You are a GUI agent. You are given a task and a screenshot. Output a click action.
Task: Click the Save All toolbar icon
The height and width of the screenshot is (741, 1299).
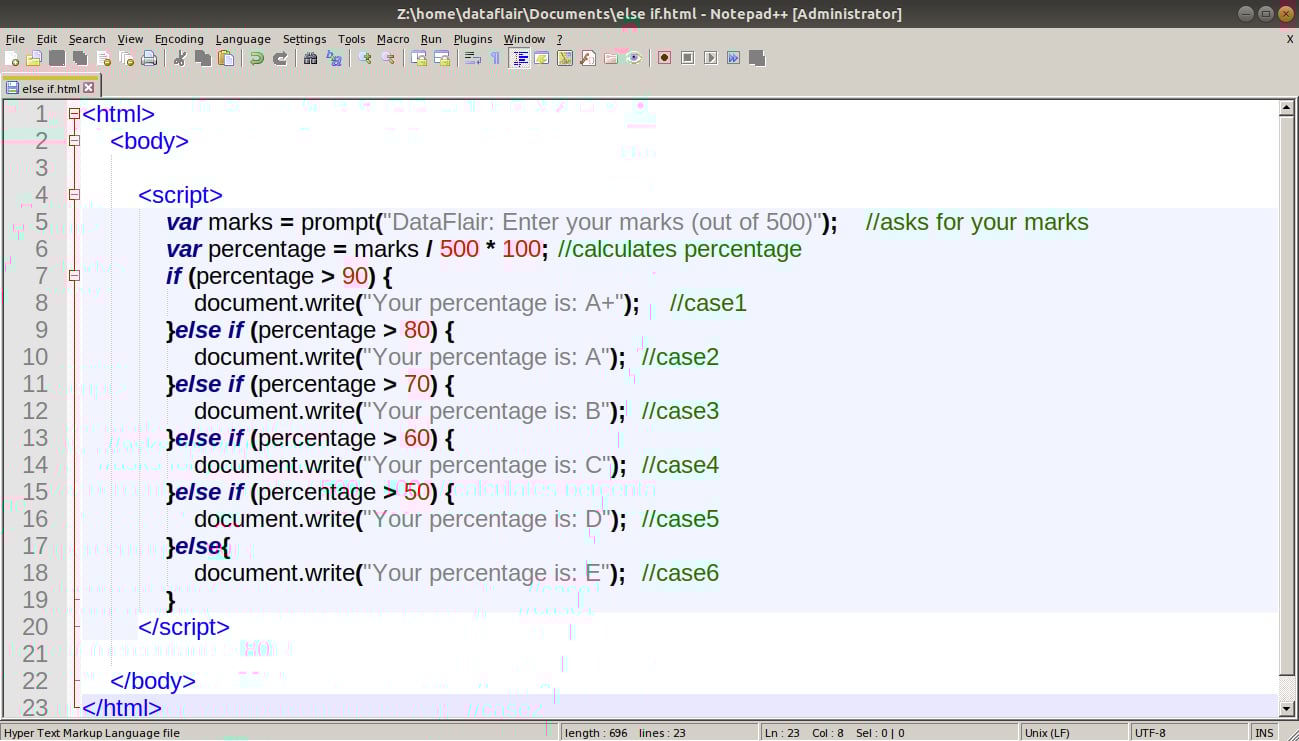coord(80,58)
